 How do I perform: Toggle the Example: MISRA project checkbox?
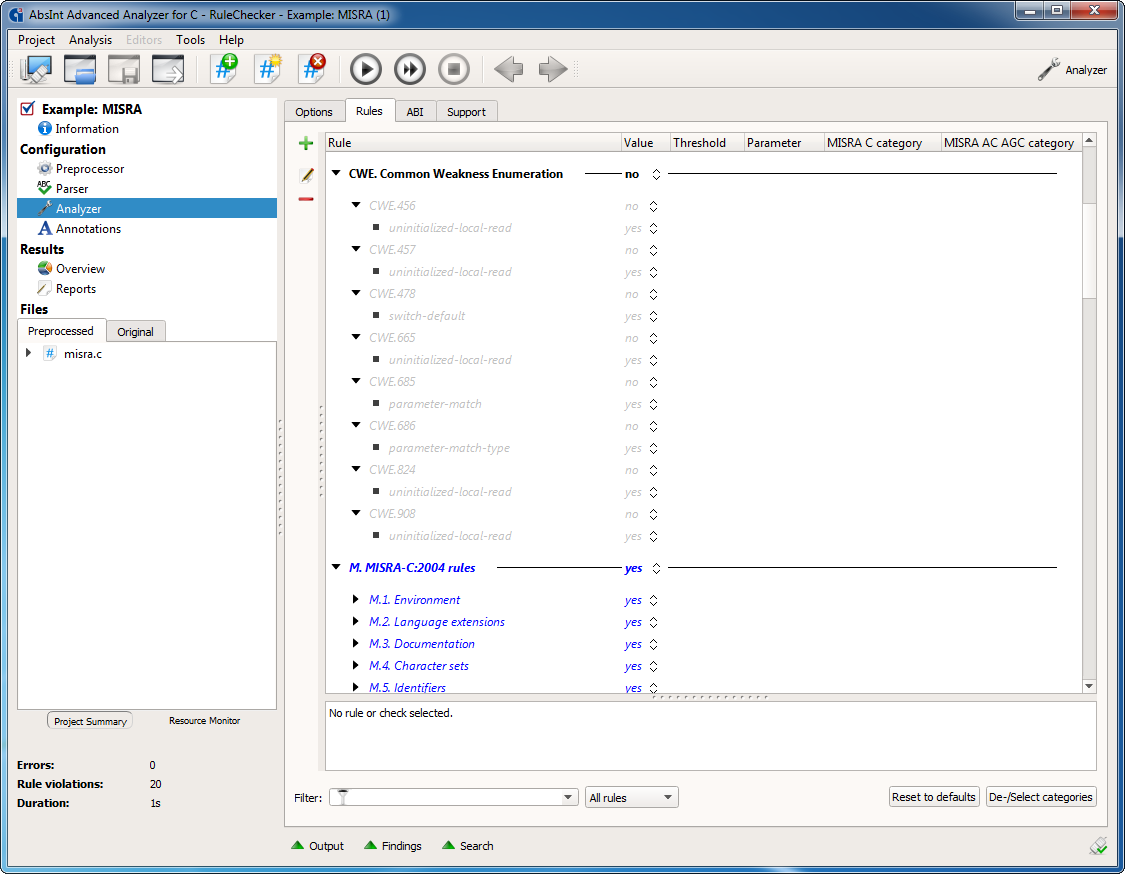pos(28,108)
